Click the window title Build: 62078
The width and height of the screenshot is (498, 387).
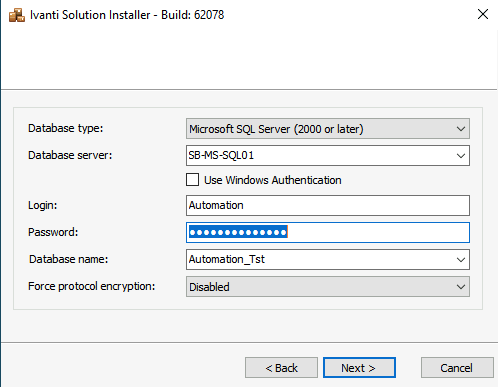193,15
